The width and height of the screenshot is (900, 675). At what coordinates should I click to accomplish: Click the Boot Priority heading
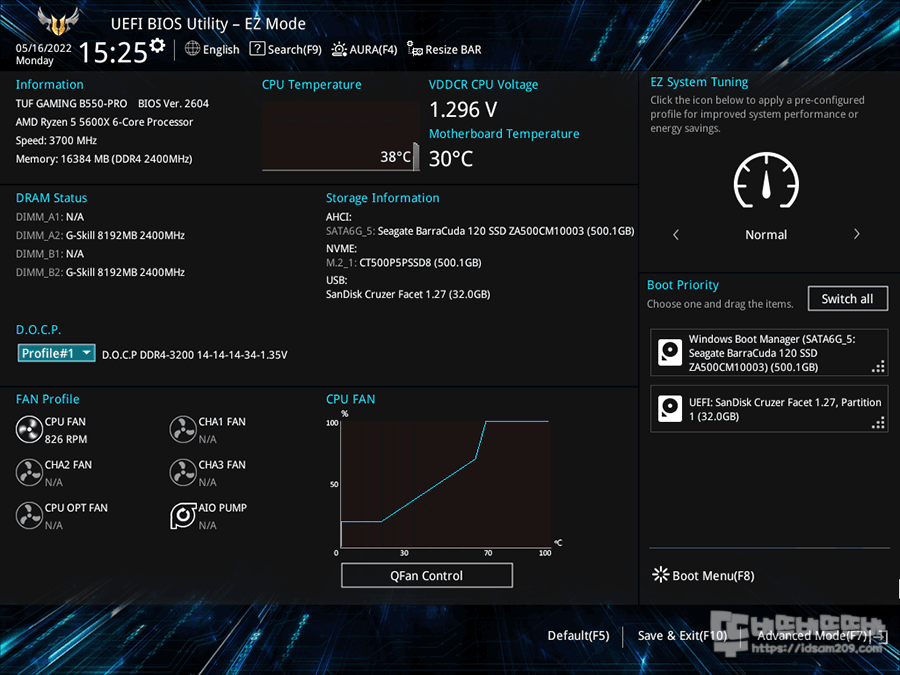click(682, 285)
